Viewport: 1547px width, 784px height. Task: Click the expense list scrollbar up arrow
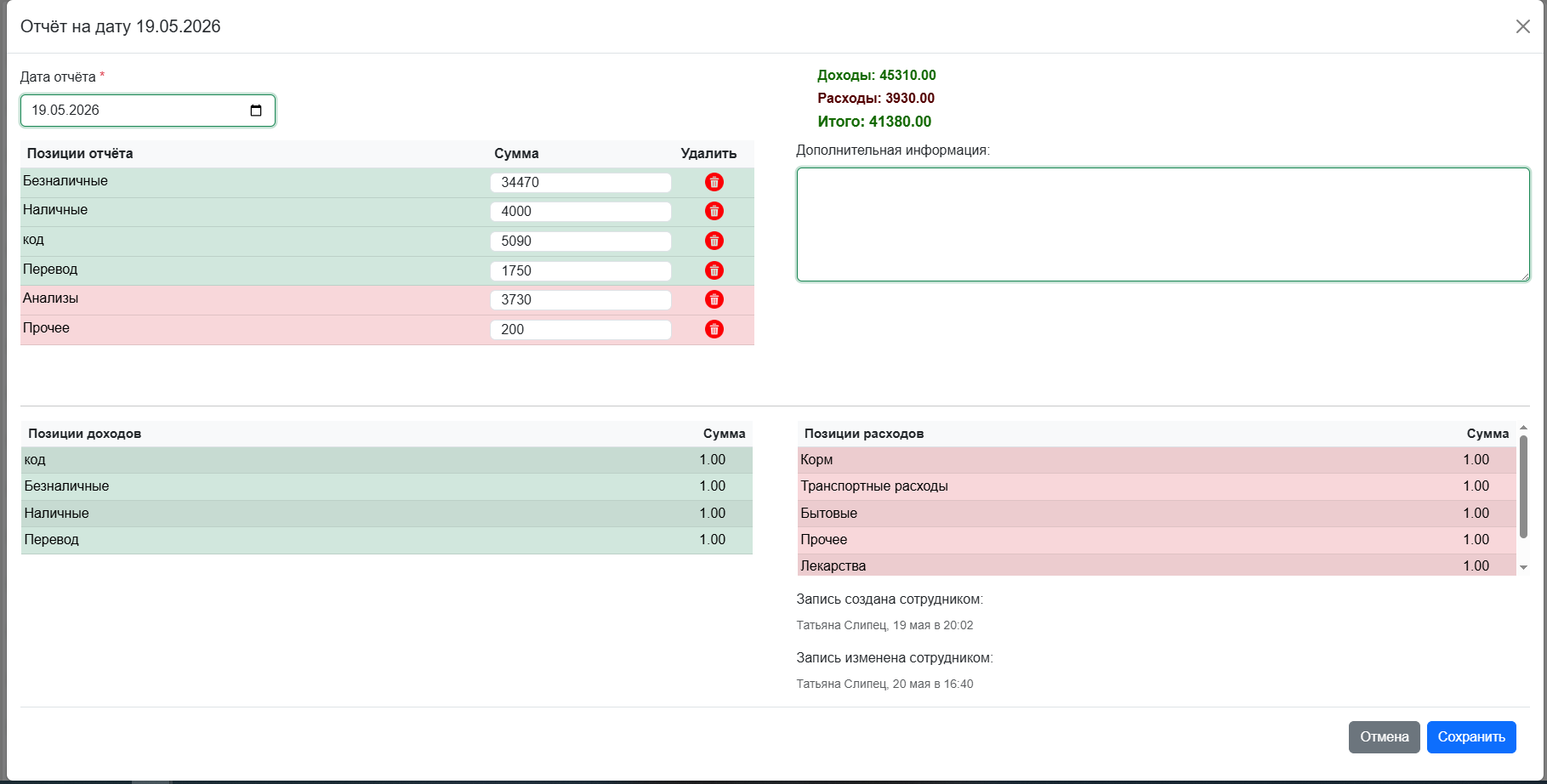(1523, 428)
